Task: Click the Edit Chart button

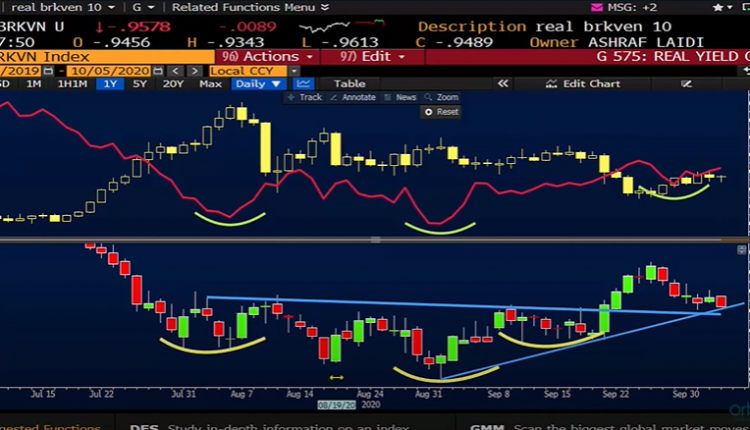Action: click(x=583, y=84)
